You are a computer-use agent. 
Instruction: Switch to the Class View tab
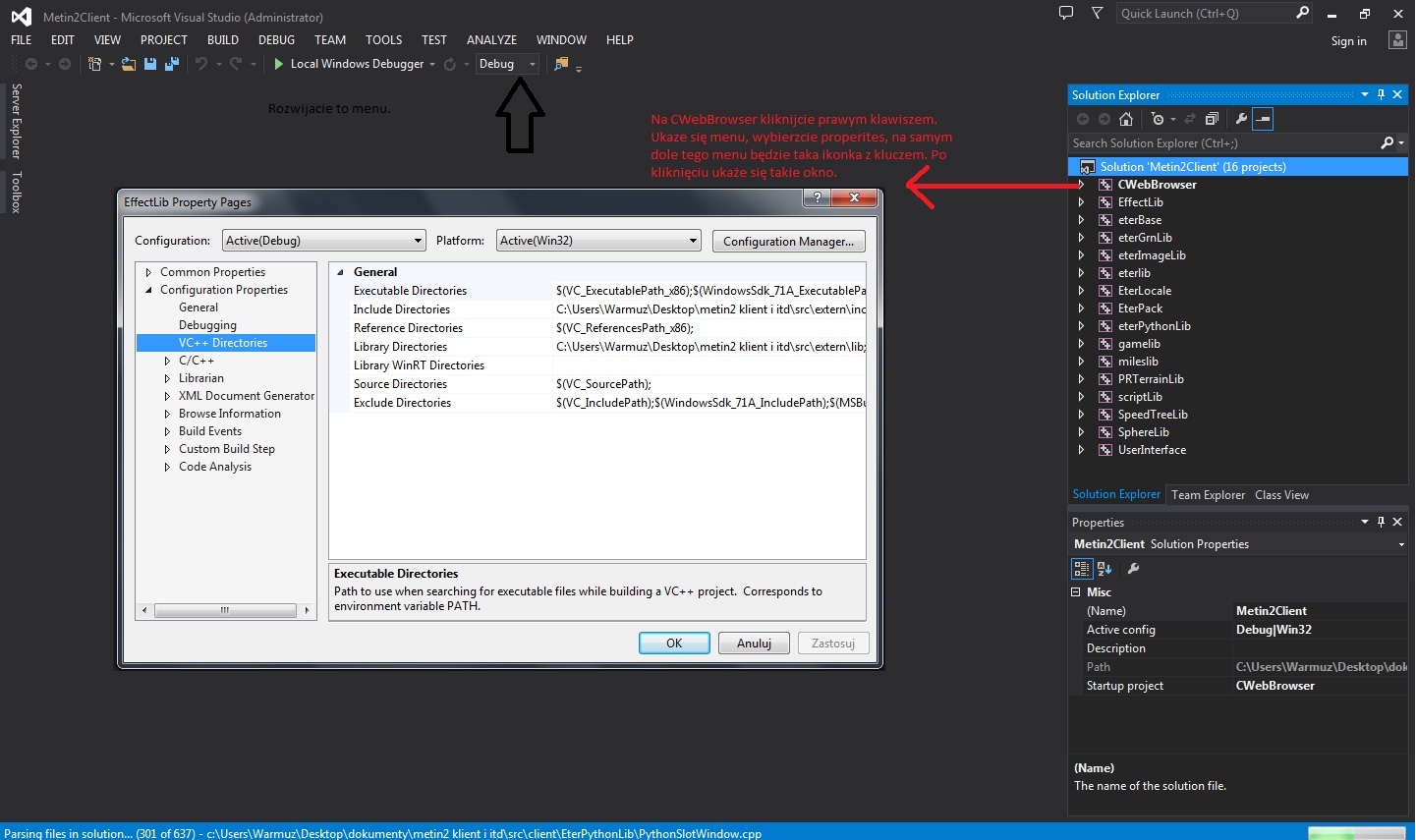[x=1281, y=495]
